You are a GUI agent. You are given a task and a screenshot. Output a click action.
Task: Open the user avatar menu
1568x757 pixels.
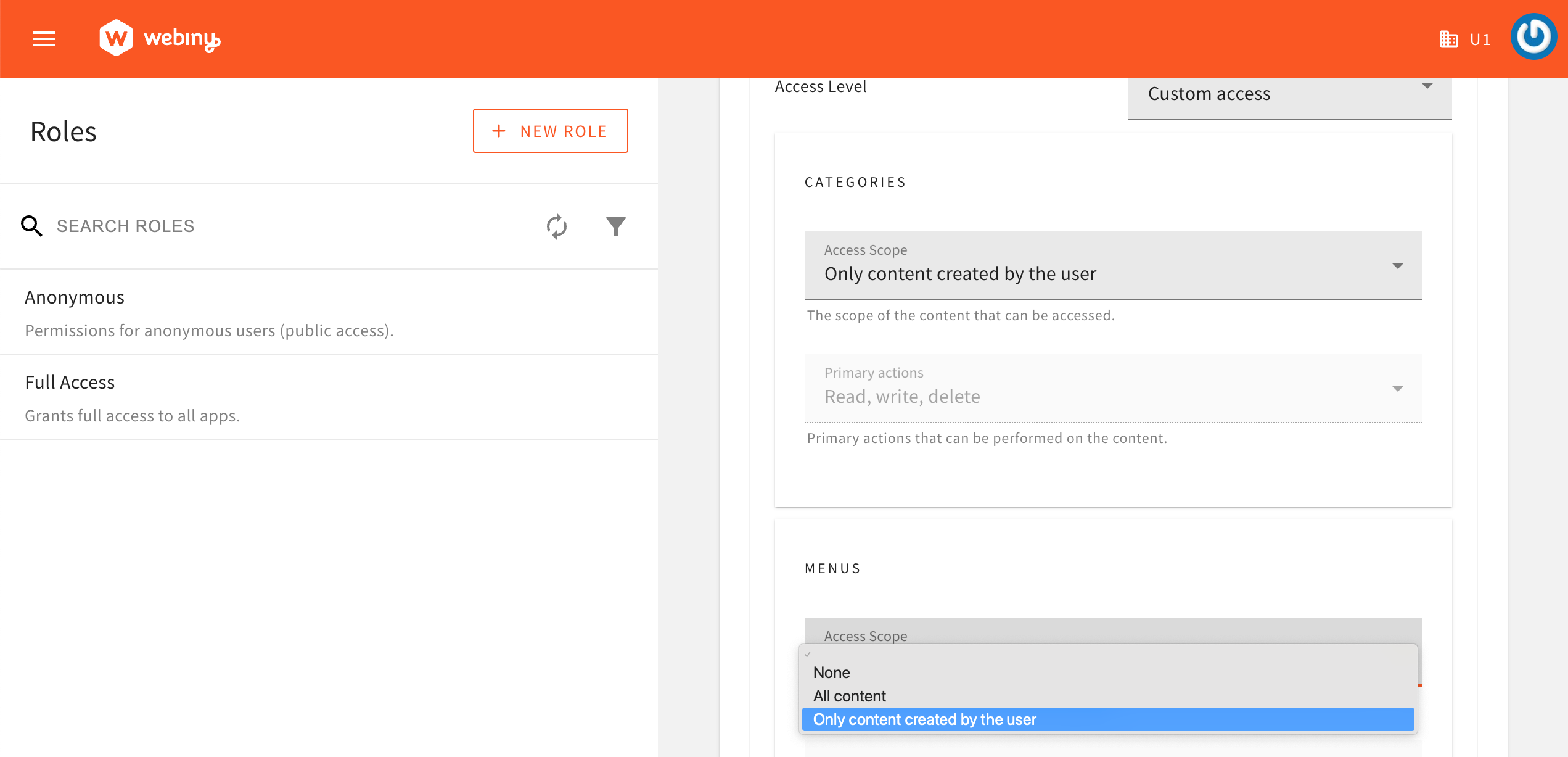point(1533,38)
